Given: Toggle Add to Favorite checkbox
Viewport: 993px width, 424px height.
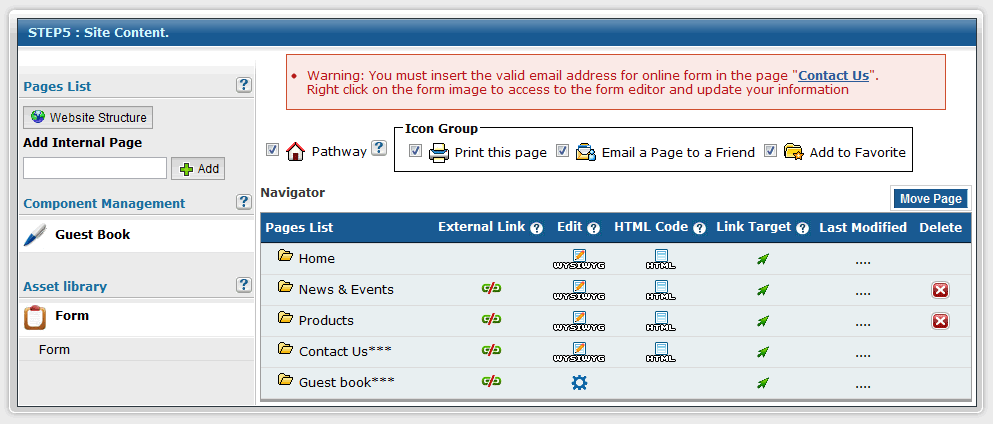Looking at the screenshot, I should pyautogui.click(x=770, y=151).
